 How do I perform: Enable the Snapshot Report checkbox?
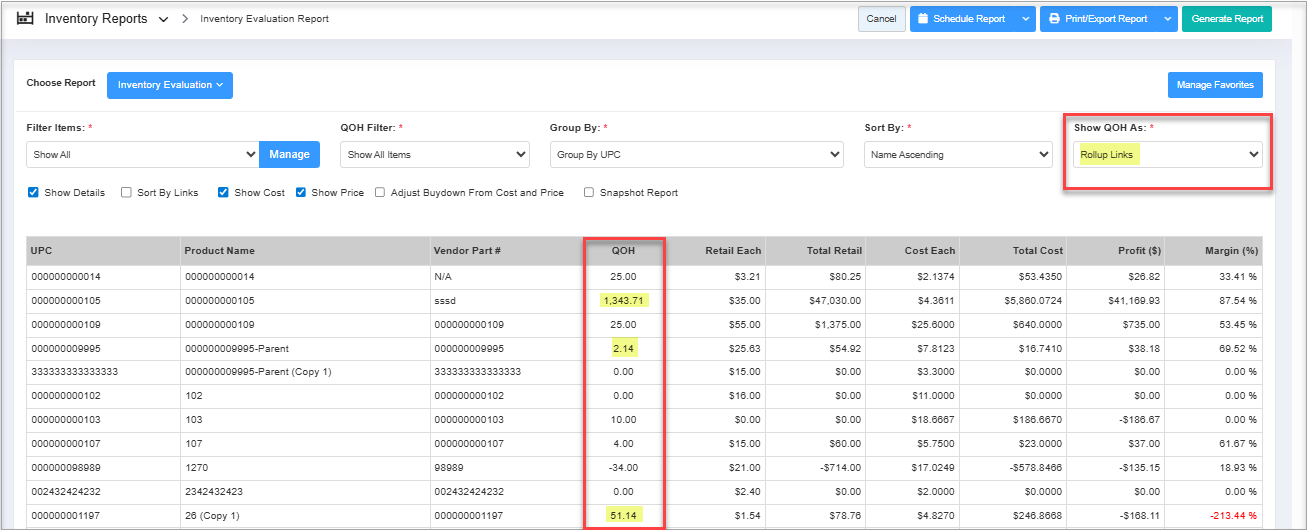tap(589, 193)
